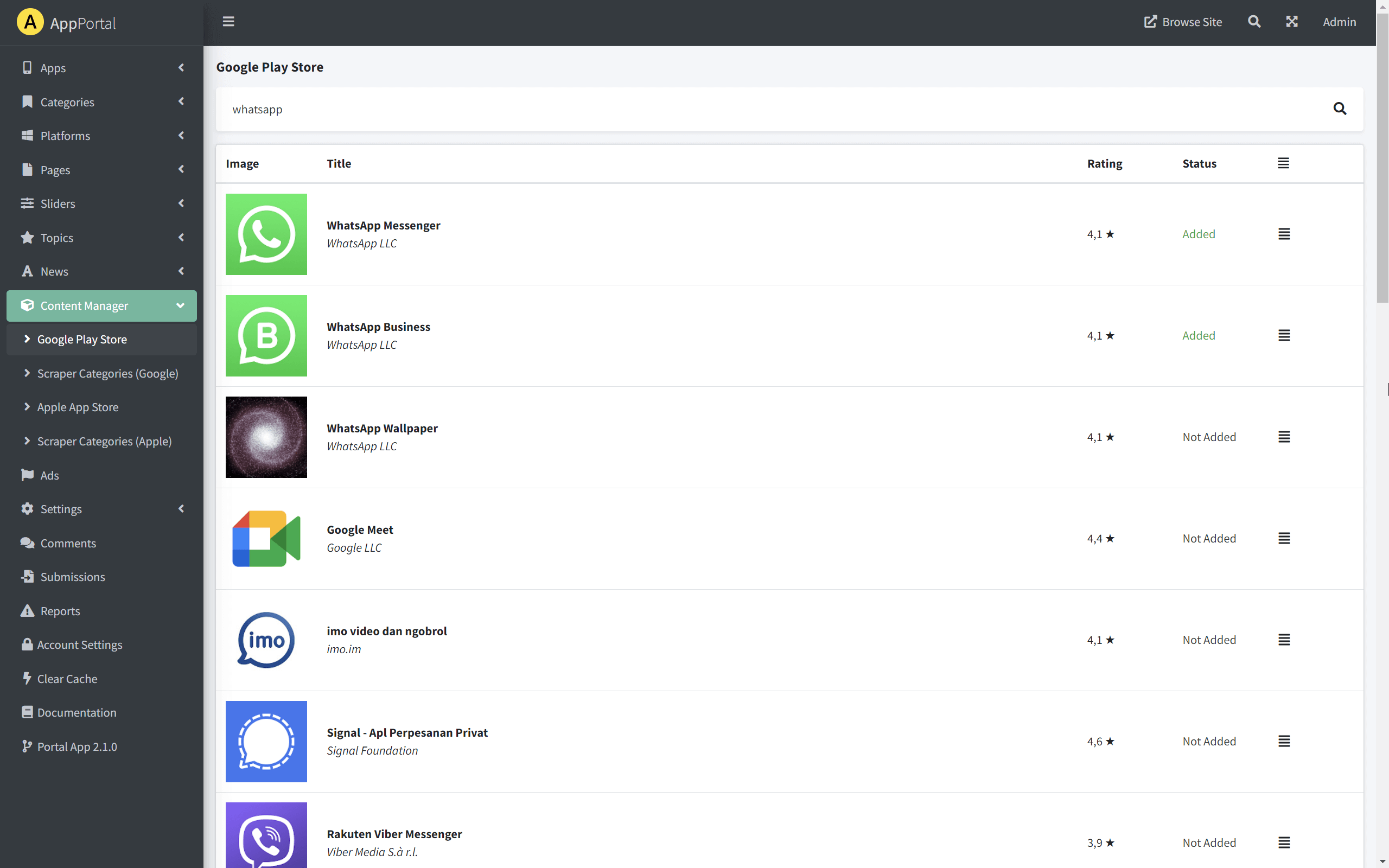Viewport: 1389px width, 868px height.
Task: Expand the Platforms menu chevron
Action: pos(180,136)
